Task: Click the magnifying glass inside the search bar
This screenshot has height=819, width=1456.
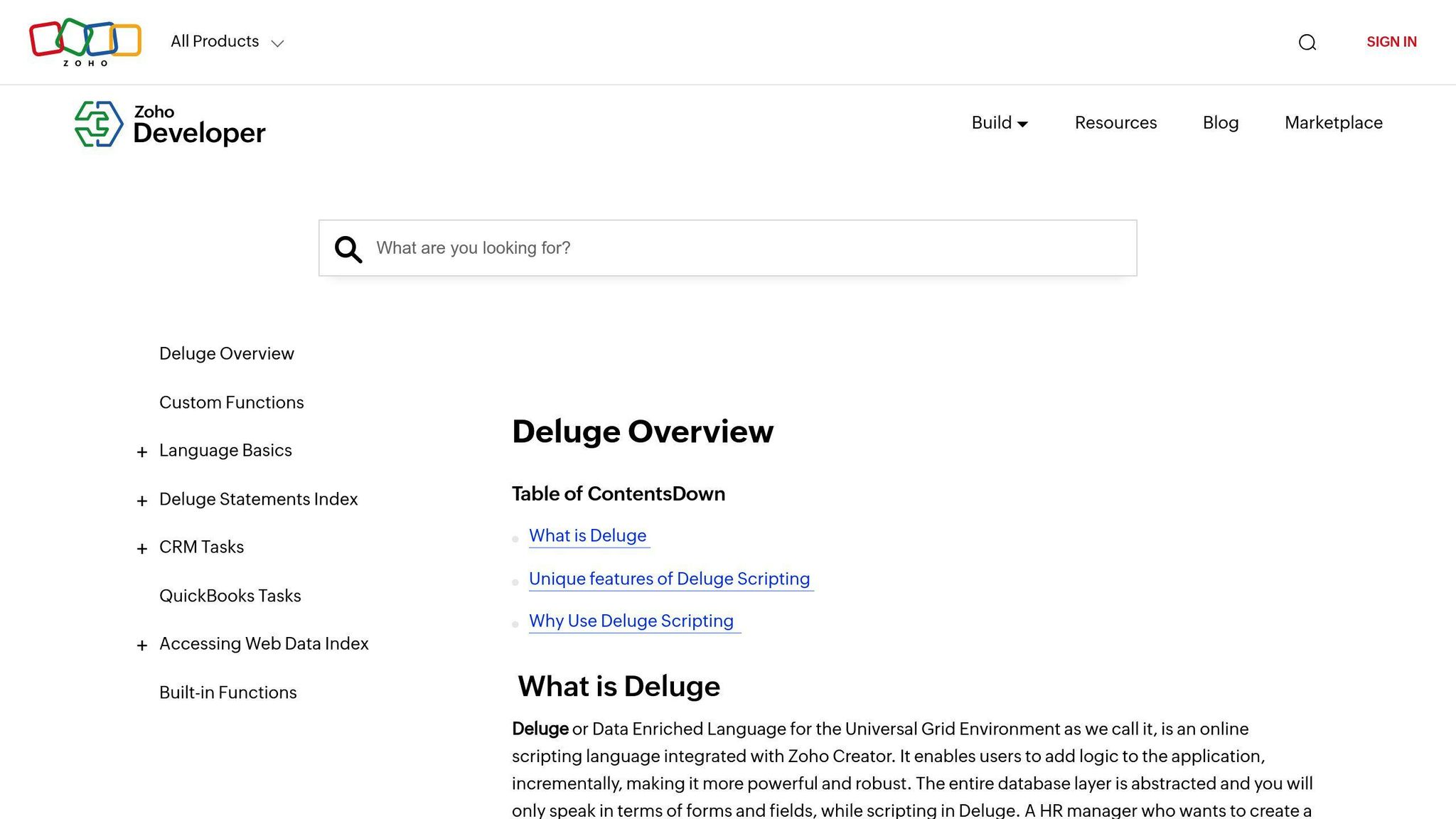Action: [348, 248]
